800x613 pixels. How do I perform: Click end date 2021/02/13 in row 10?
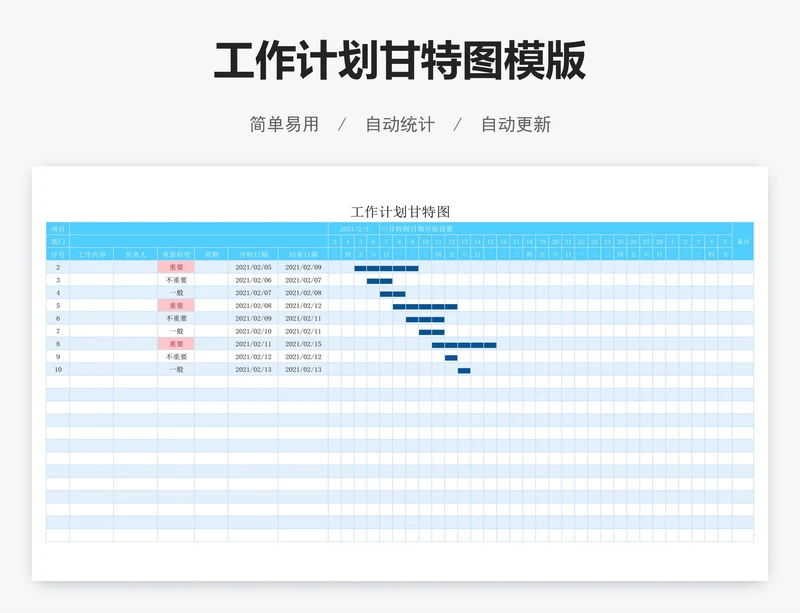coord(303,369)
